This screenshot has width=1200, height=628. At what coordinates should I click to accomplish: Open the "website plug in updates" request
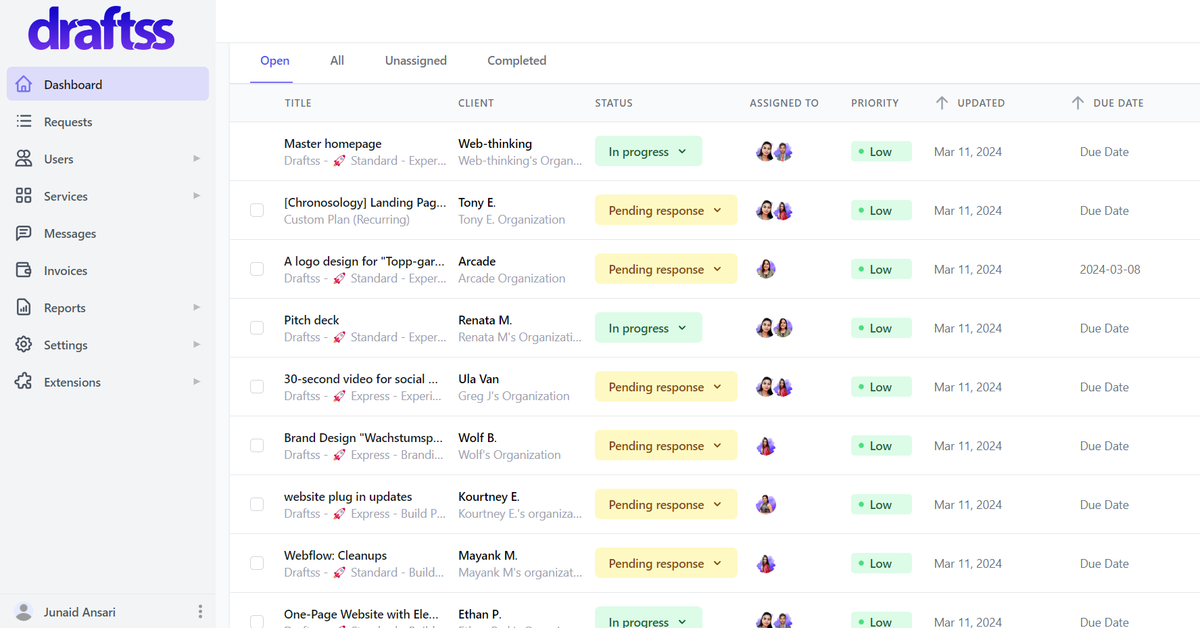(x=347, y=497)
